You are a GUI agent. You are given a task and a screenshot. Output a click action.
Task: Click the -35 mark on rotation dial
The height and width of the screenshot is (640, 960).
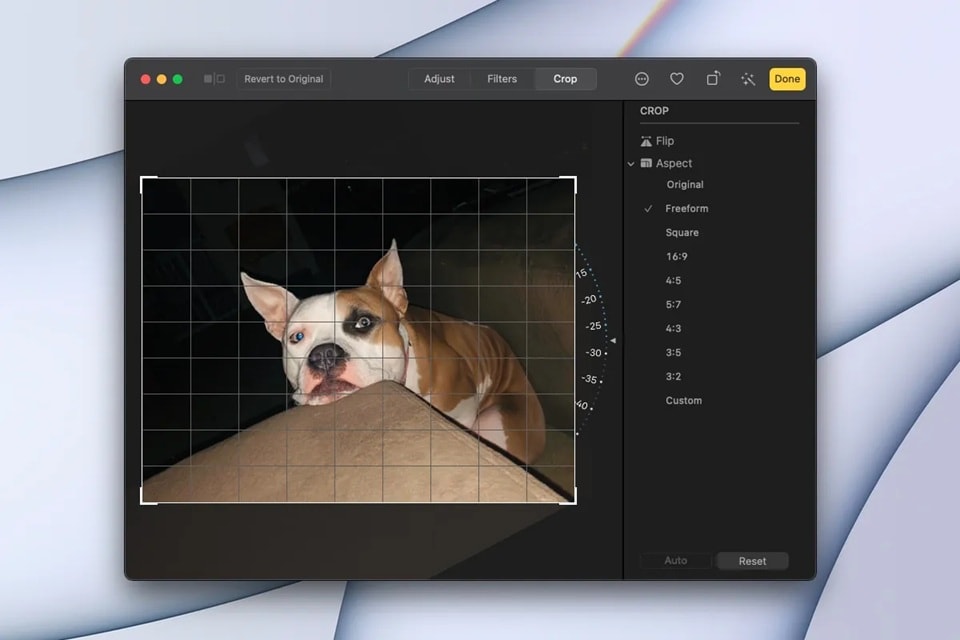click(x=589, y=379)
